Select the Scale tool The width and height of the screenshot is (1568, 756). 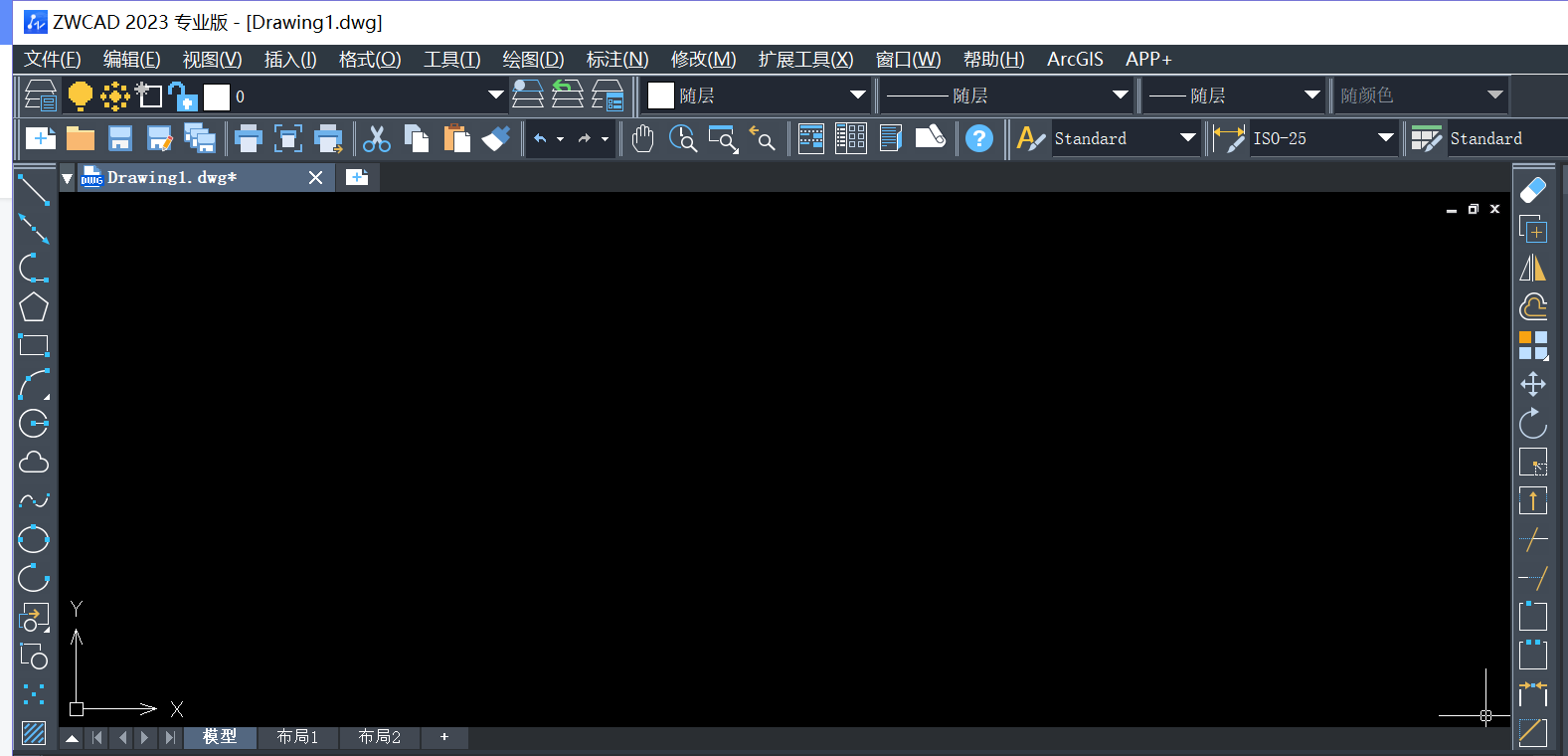pos(1533,462)
